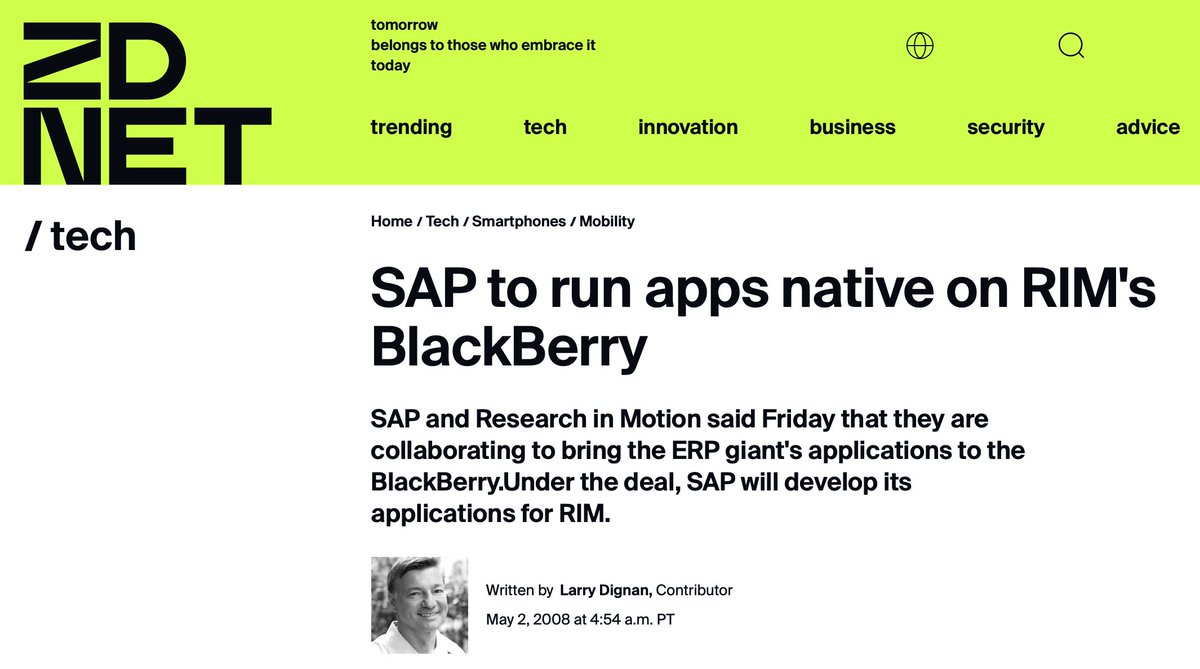Click the ZDNET logo
This screenshot has width=1200, height=669.
[147, 102]
